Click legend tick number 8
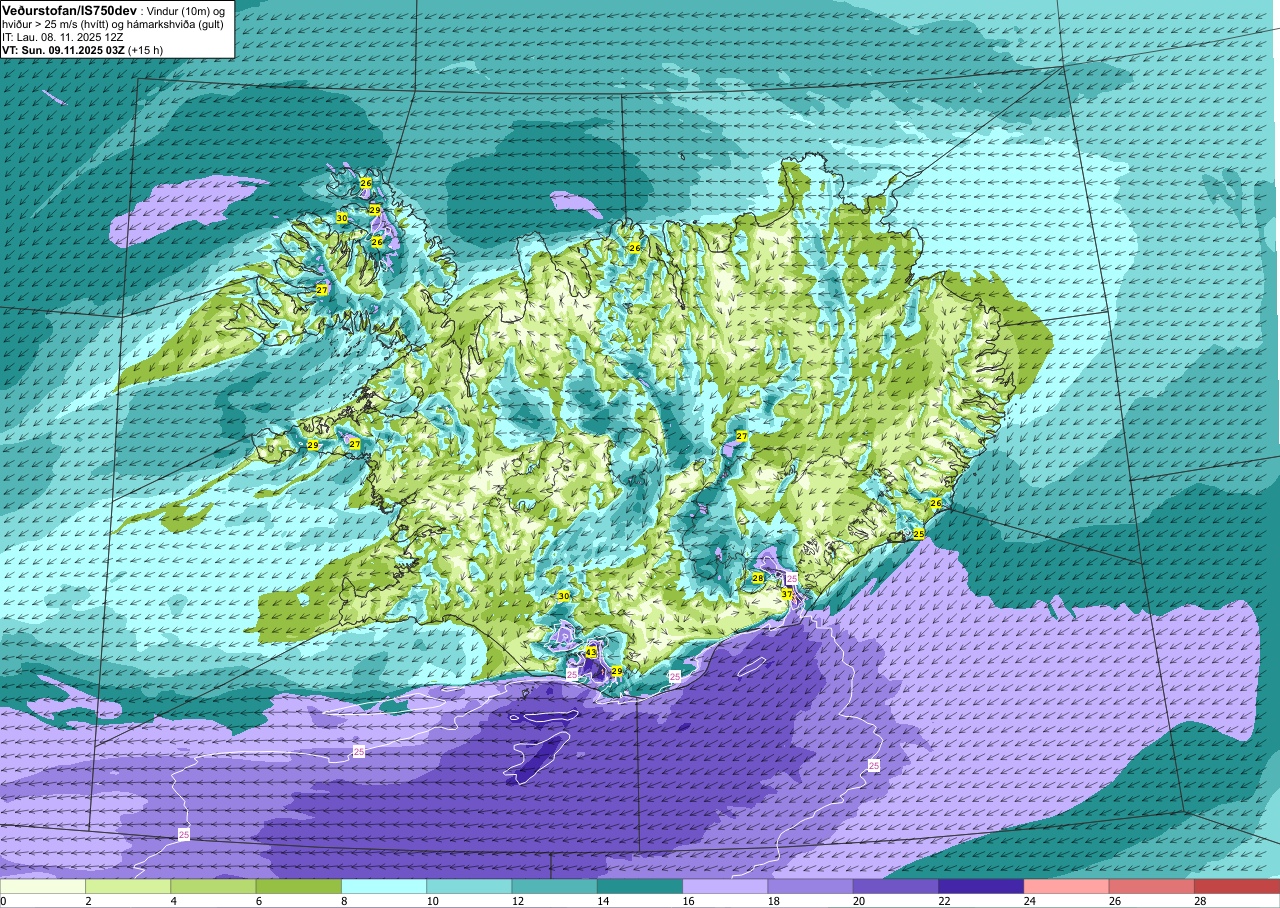This screenshot has width=1280, height=908. click(342, 901)
